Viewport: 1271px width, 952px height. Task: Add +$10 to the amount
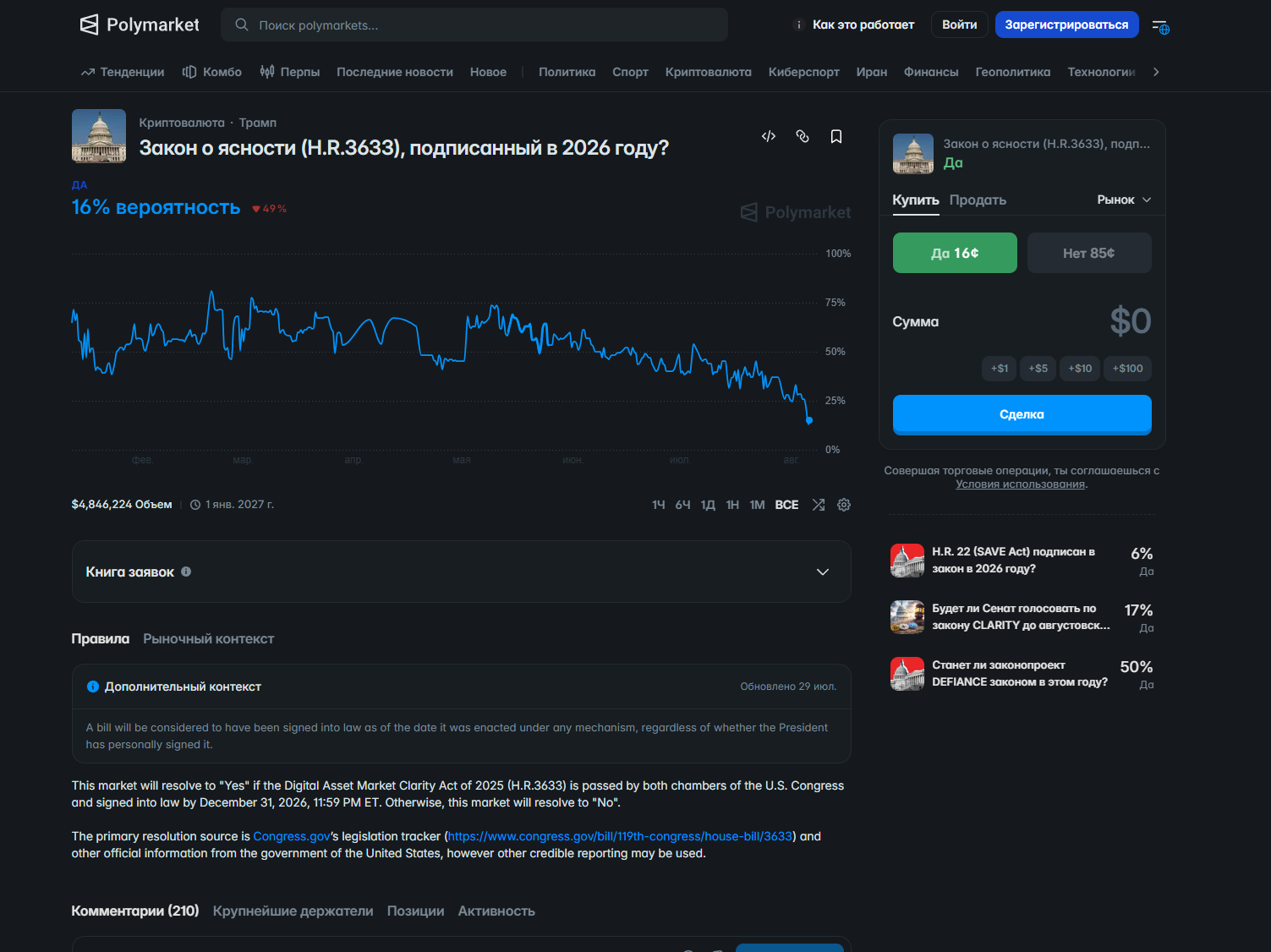(1080, 369)
